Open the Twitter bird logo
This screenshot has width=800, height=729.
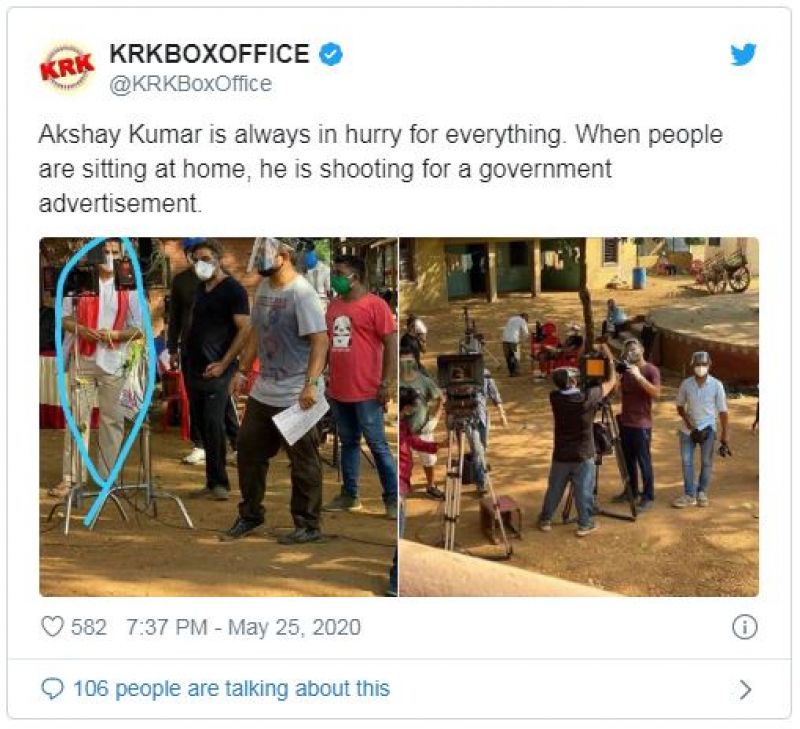(743, 55)
